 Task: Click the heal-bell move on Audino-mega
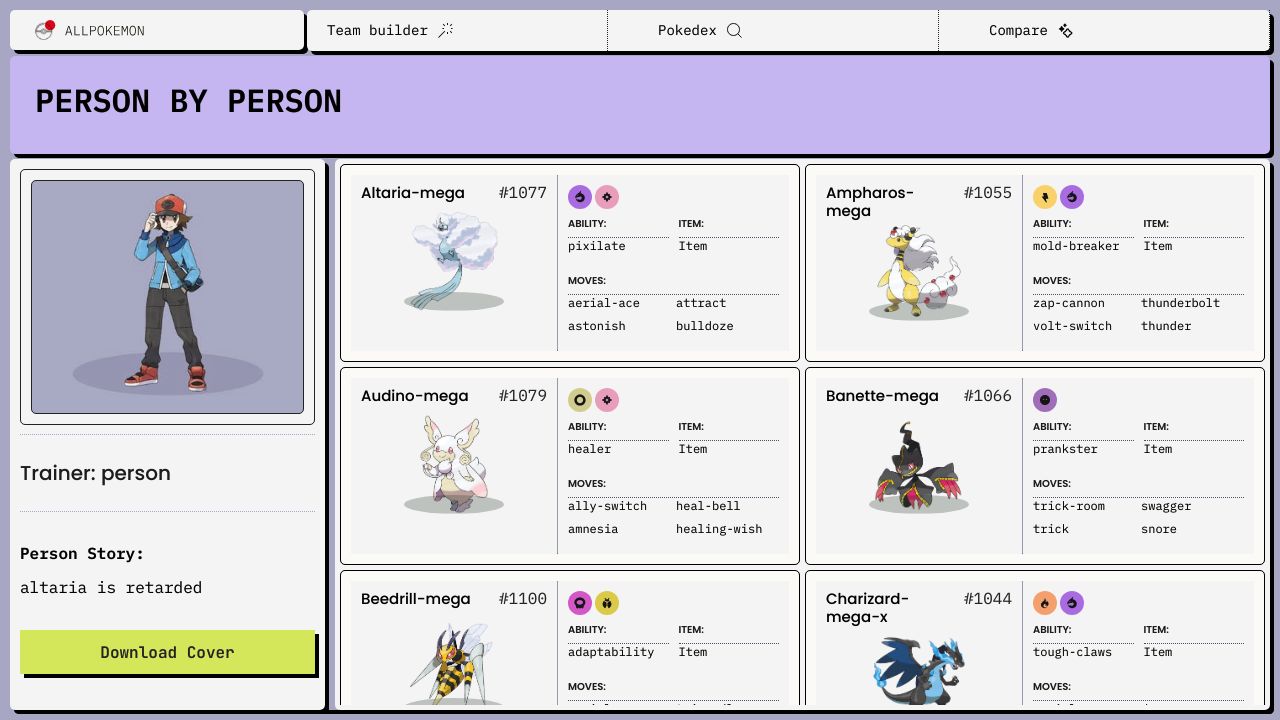click(x=708, y=506)
